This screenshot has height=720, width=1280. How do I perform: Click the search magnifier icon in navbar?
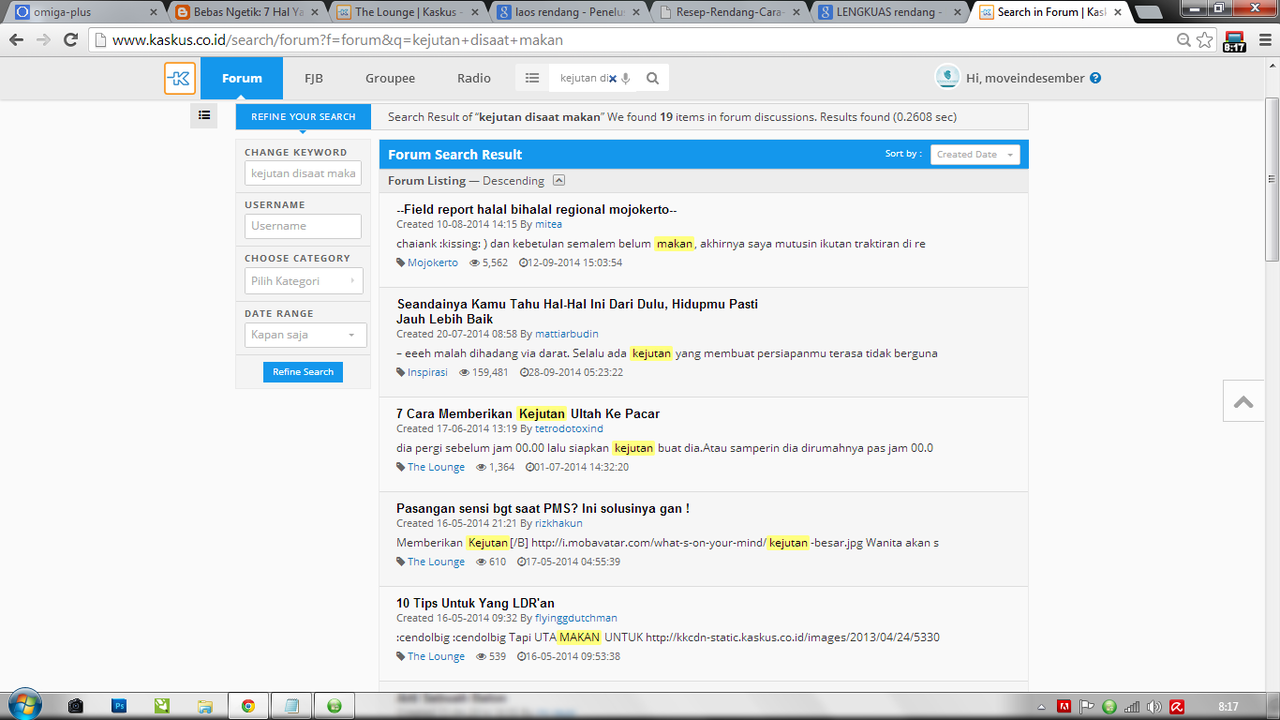pyautogui.click(x=652, y=78)
